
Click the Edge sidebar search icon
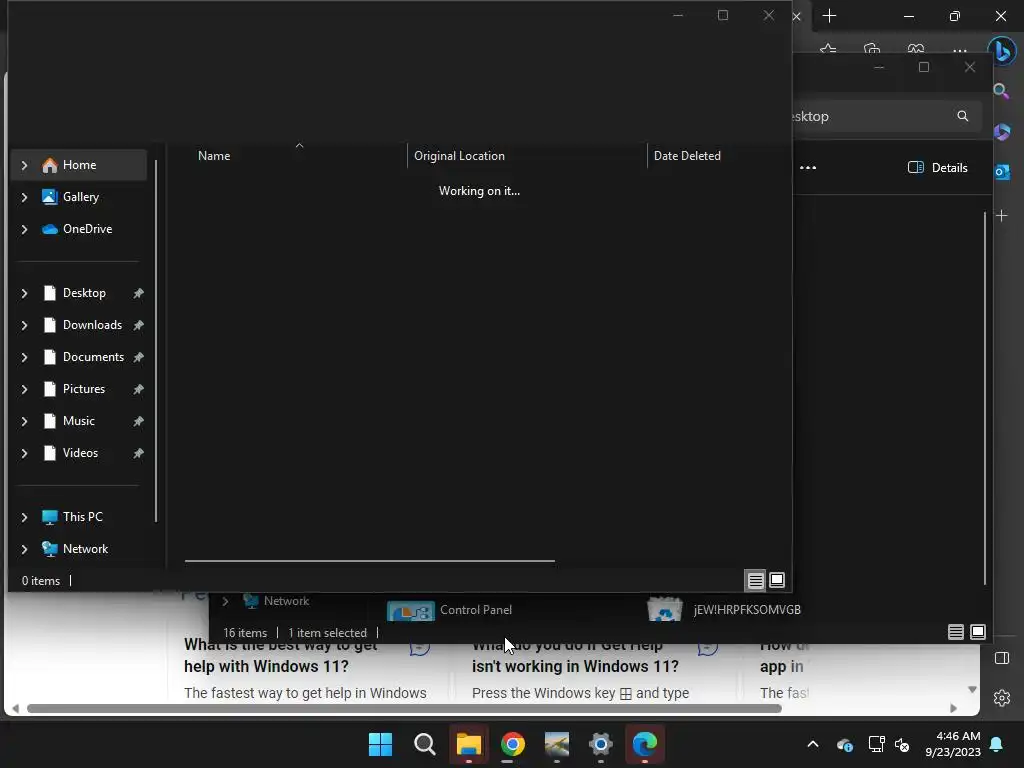(1001, 91)
